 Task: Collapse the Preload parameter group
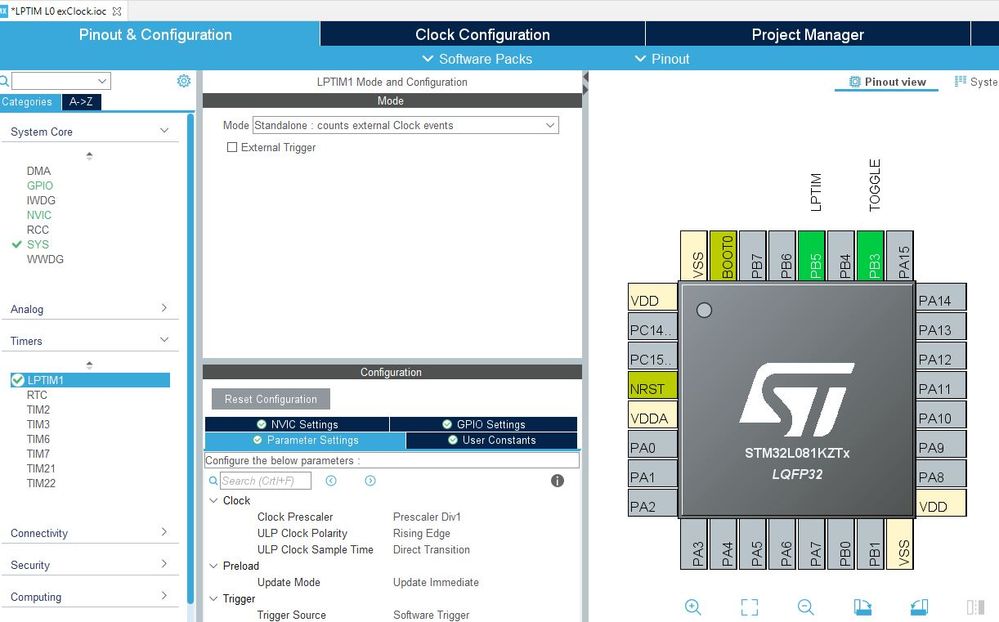(x=213, y=565)
